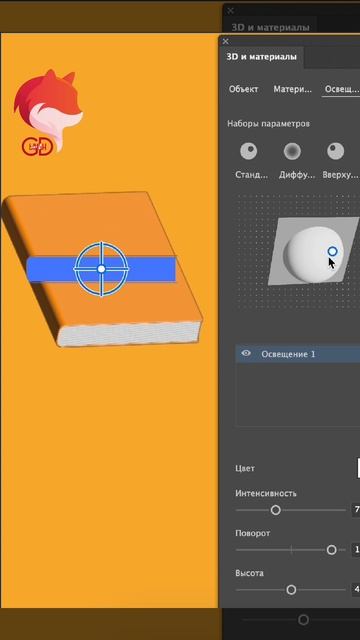Image resolution: width=360 pixels, height=640 pixels.
Task: Click the 3D rotation widget on the book
Action: click(x=101, y=269)
